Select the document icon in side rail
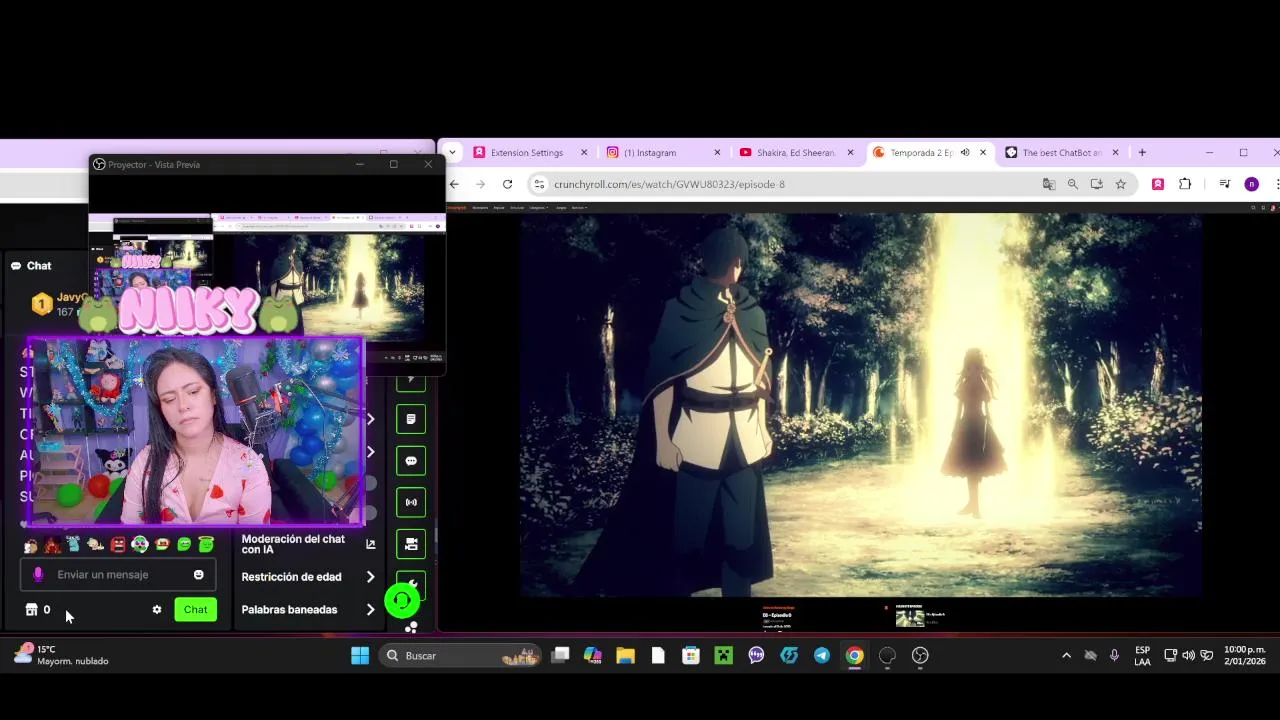The height and width of the screenshot is (720, 1280). click(x=411, y=419)
